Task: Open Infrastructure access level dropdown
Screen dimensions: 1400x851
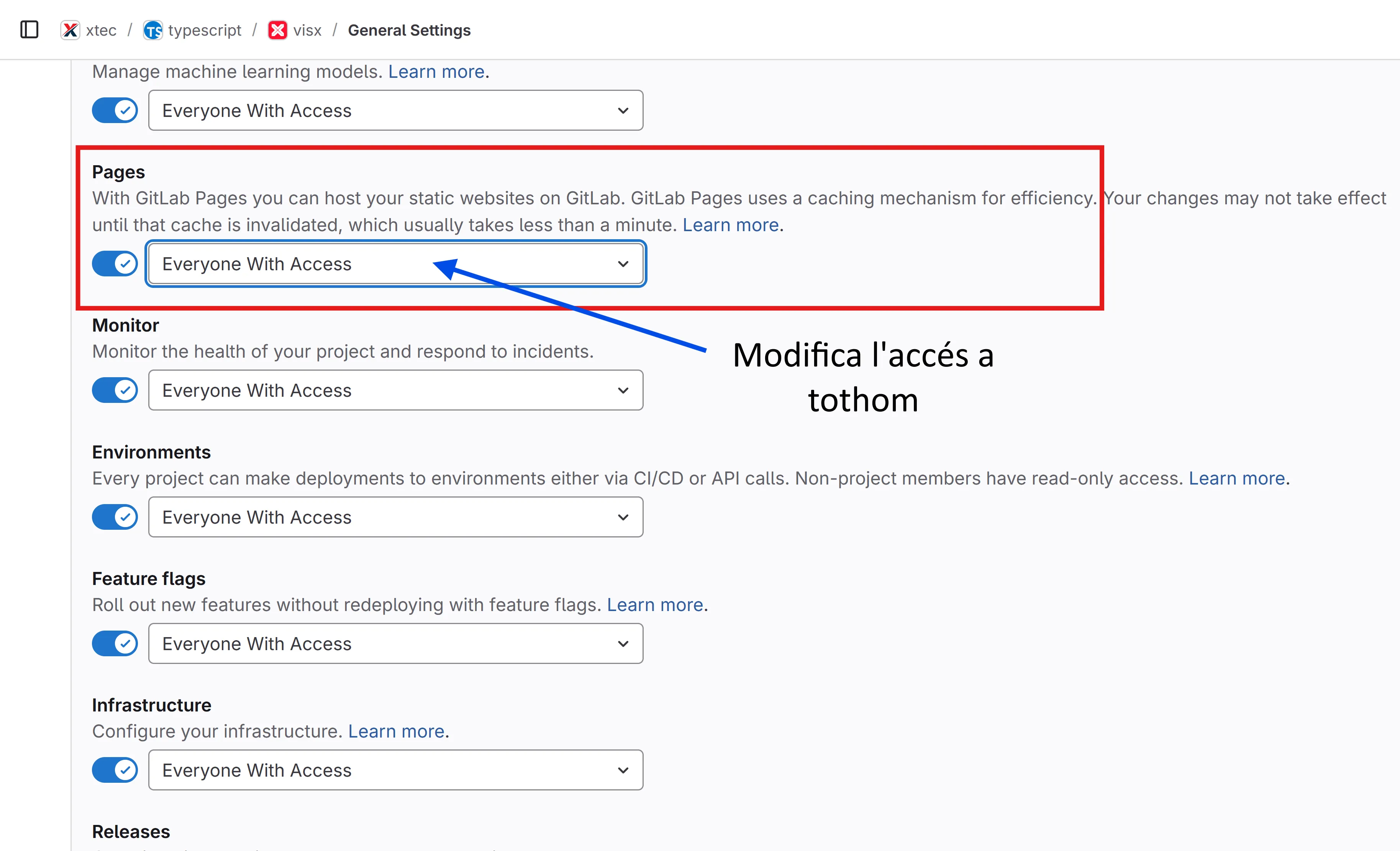Action: 395,770
